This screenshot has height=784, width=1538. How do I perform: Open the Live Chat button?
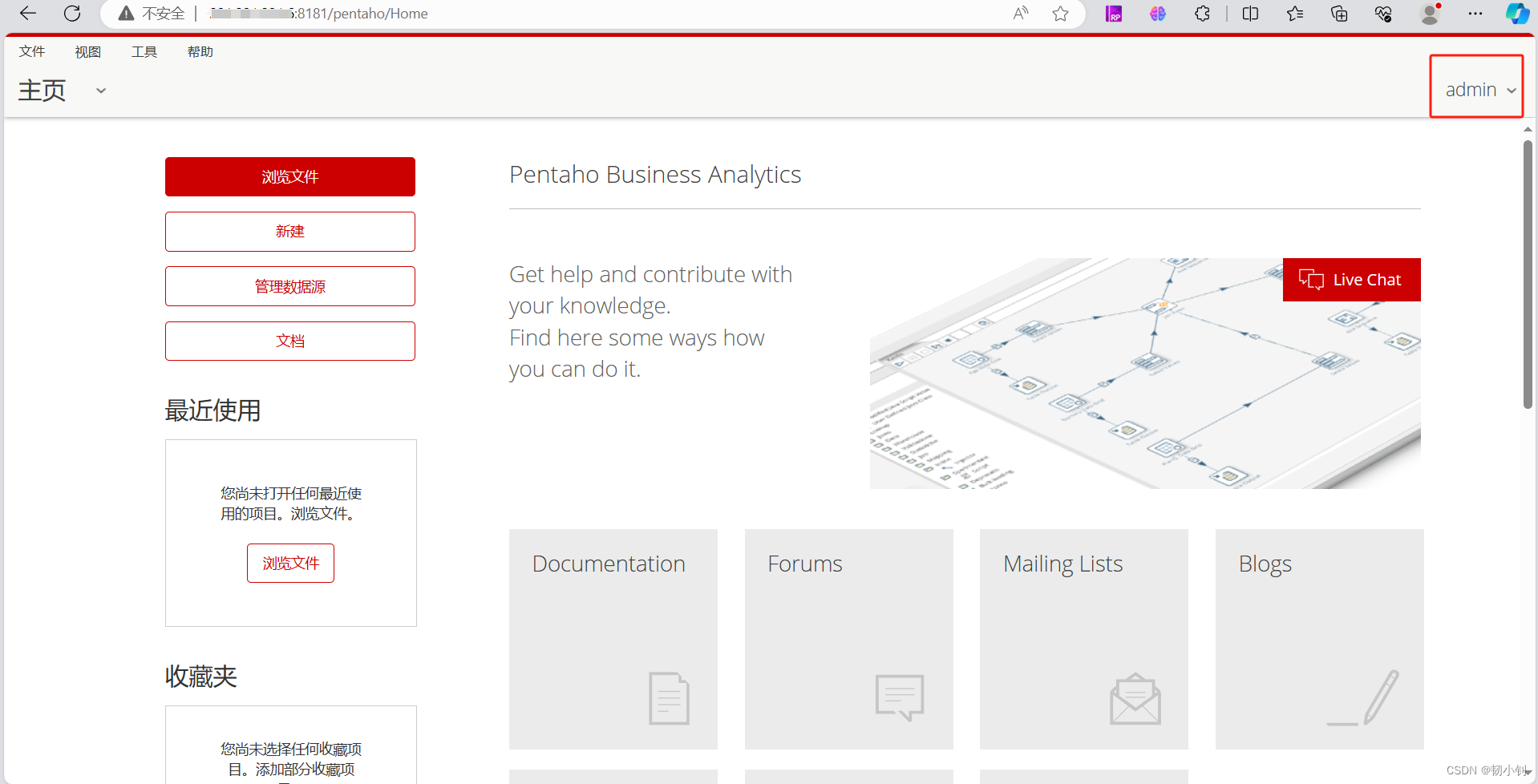click(1352, 280)
